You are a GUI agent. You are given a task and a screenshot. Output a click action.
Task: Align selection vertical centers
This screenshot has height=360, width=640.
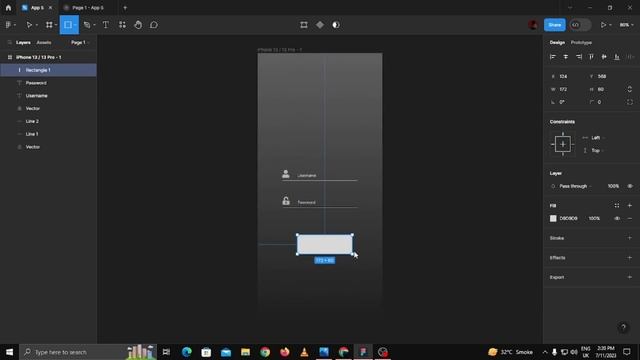coord(604,57)
